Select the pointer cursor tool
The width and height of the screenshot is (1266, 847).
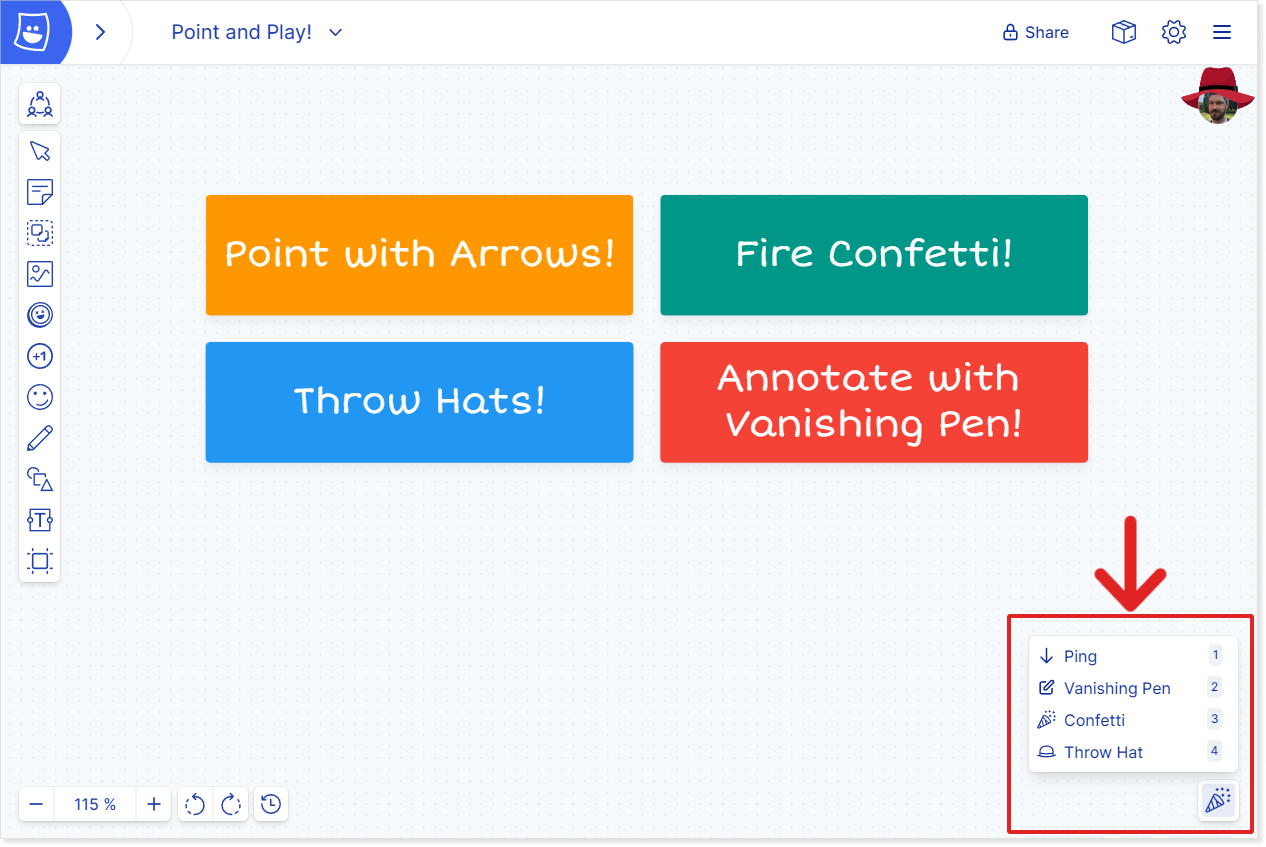40,151
